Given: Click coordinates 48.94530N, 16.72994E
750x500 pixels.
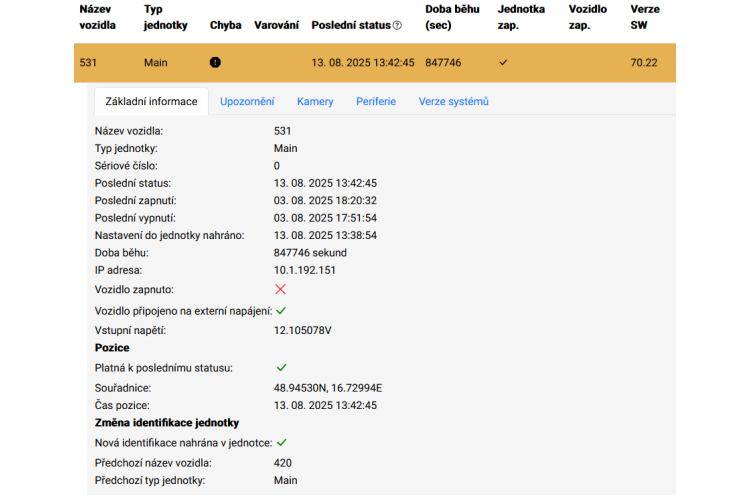Looking at the screenshot, I should pyautogui.click(x=328, y=388).
